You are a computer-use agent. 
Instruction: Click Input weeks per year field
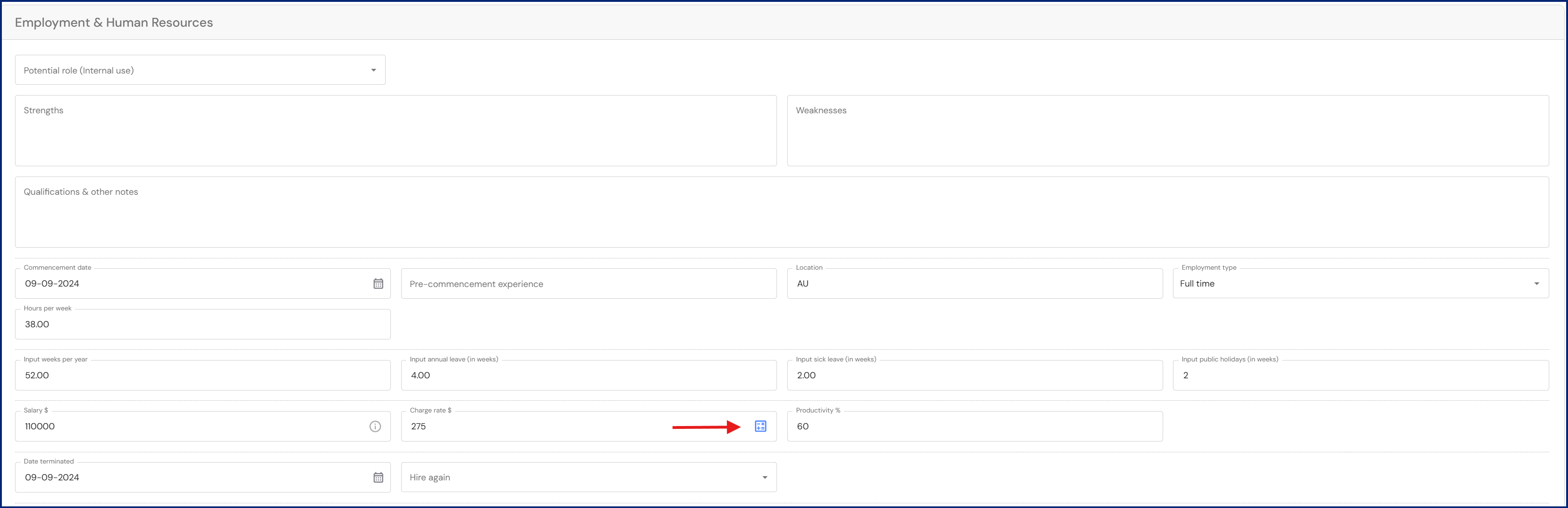(202, 376)
